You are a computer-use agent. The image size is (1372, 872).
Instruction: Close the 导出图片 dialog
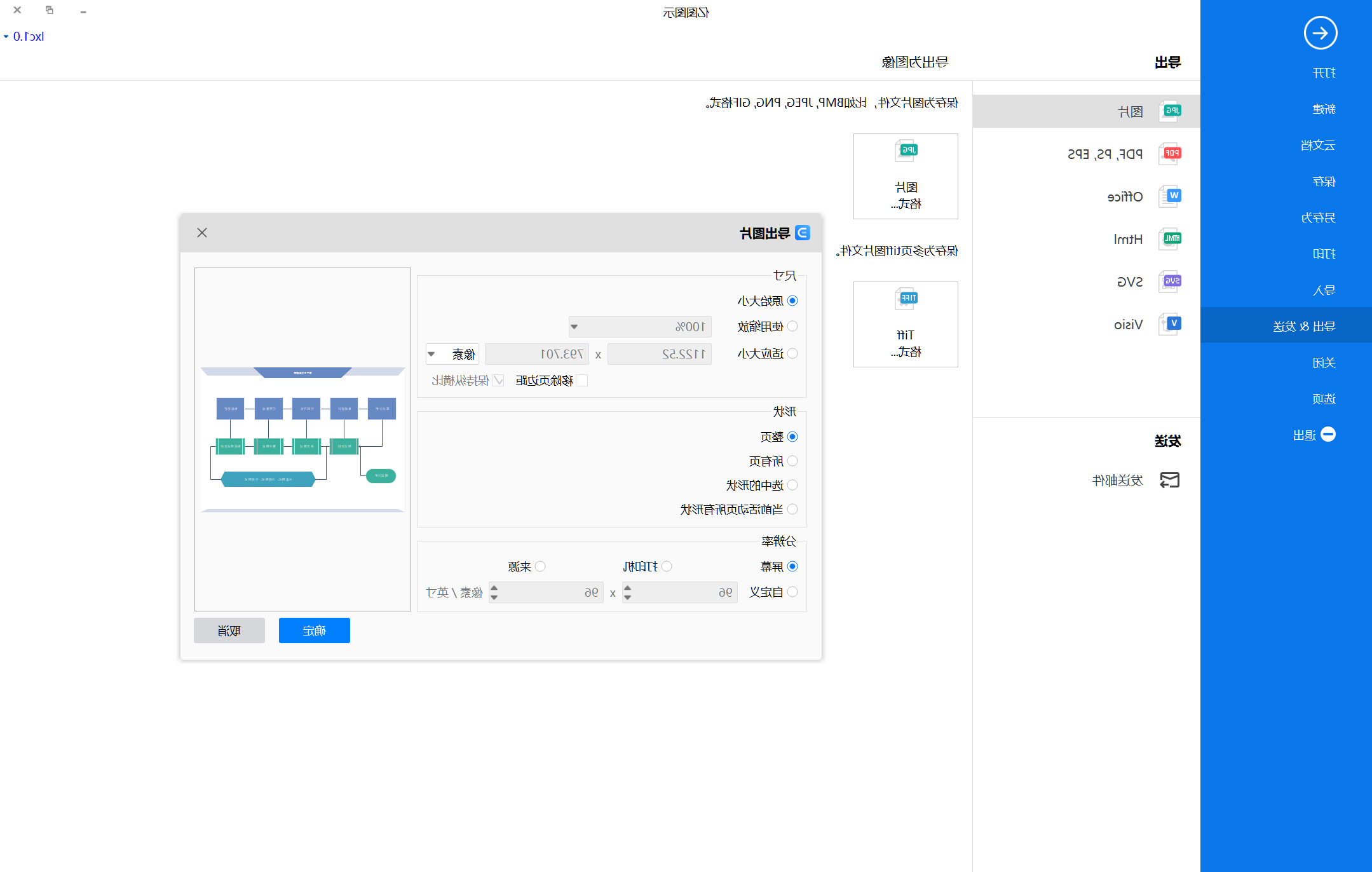coord(202,233)
